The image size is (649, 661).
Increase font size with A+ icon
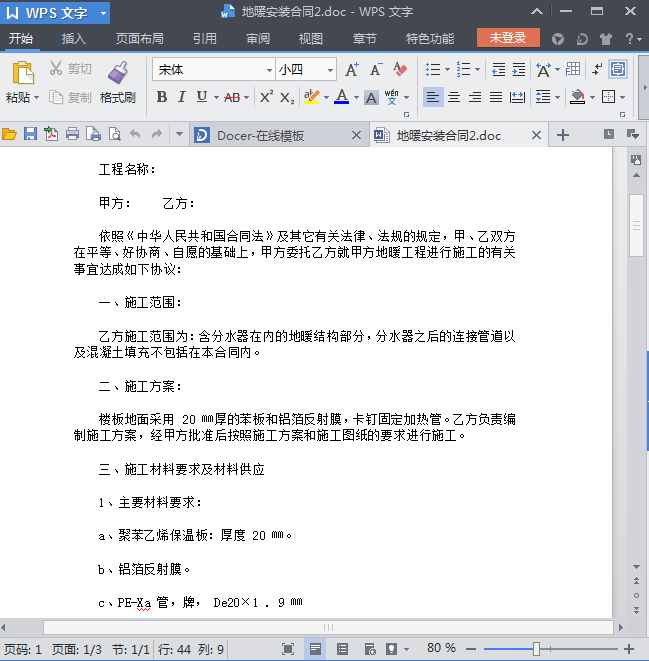pos(352,70)
